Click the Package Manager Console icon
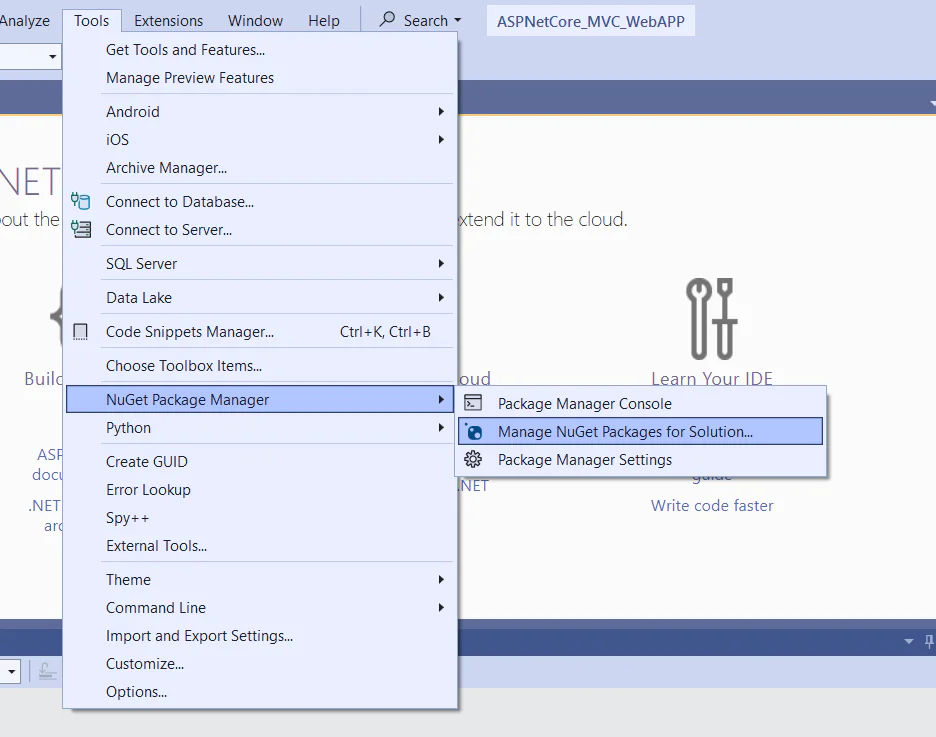Image resolution: width=936 pixels, height=737 pixels. click(x=473, y=403)
